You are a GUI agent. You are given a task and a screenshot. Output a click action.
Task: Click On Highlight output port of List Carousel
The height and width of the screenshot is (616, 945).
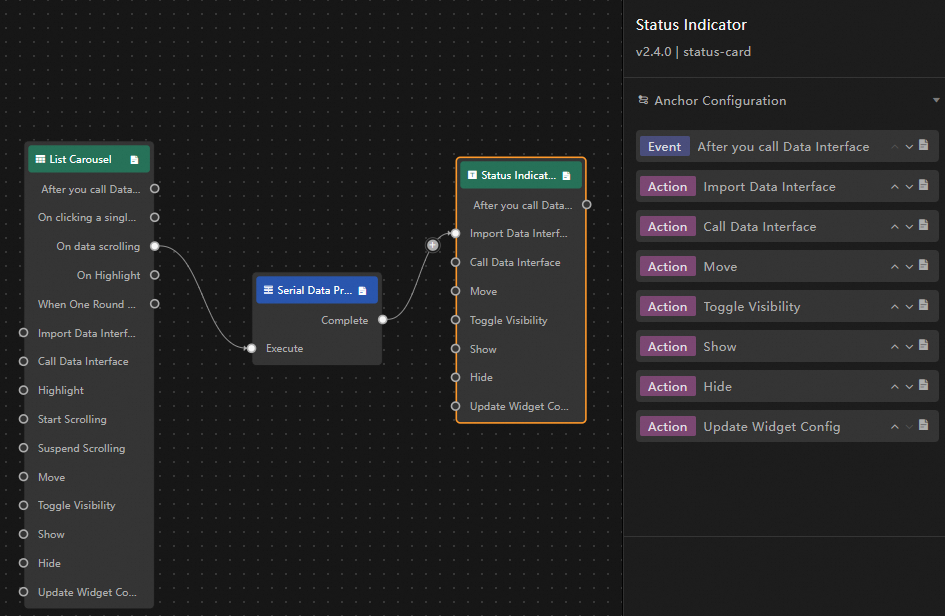(x=154, y=275)
